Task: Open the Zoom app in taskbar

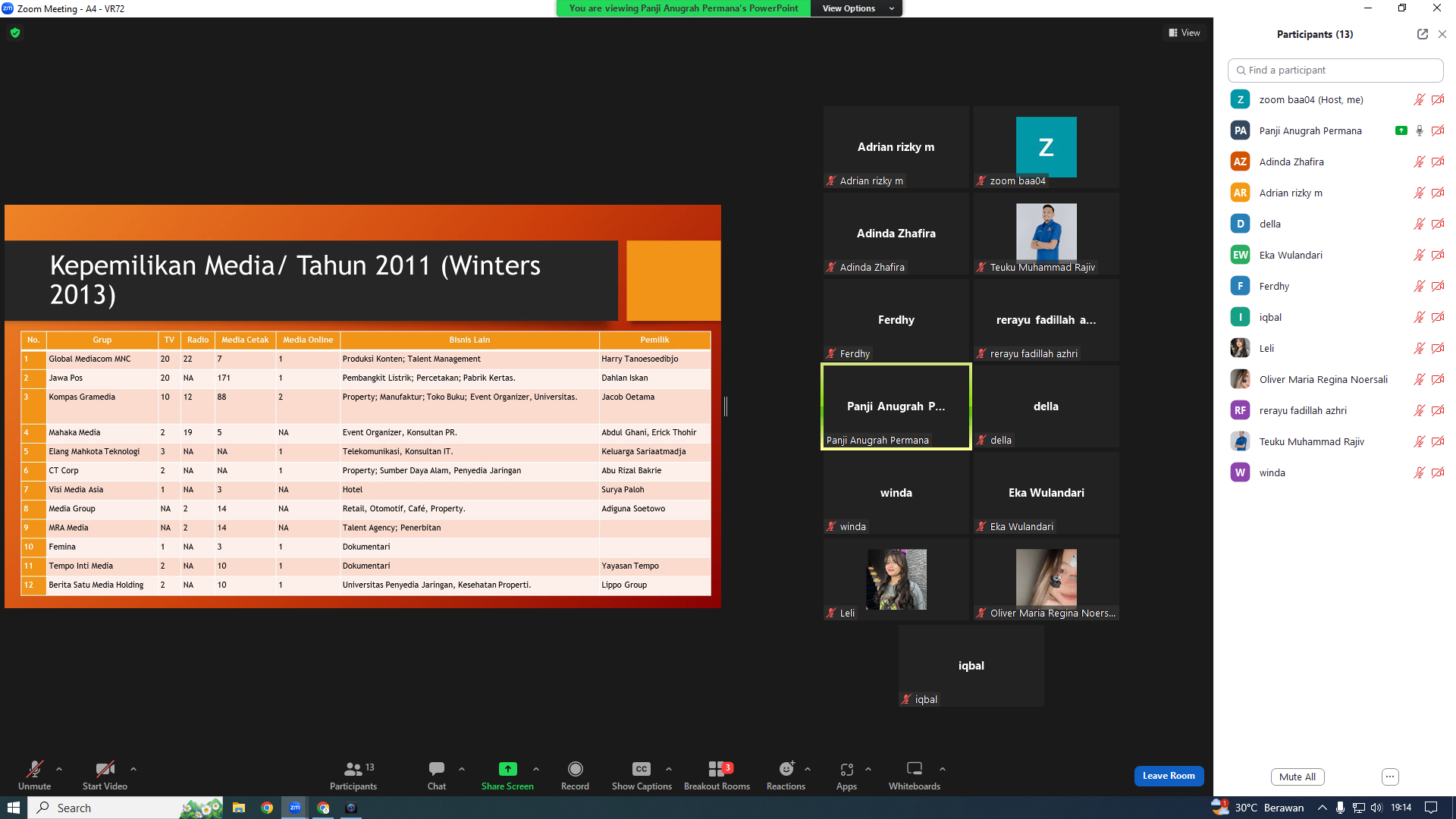Action: point(295,808)
